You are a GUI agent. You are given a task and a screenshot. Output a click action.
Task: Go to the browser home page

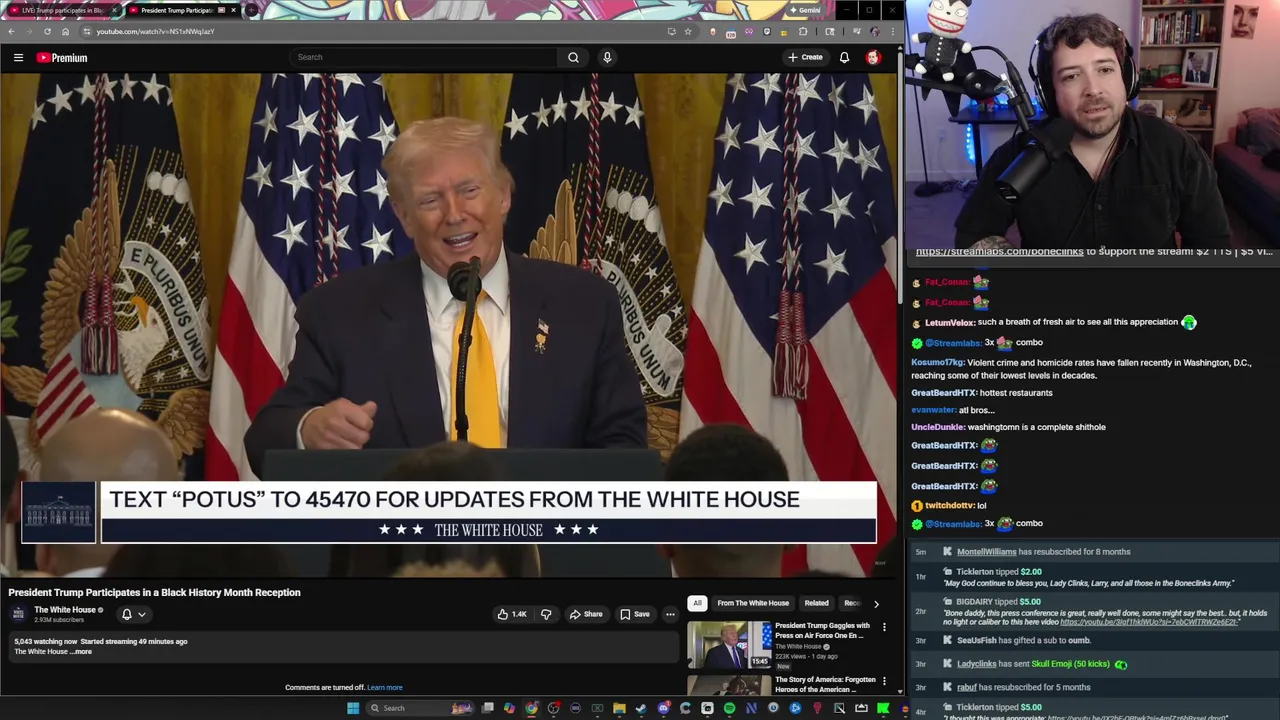tap(65, 31)
